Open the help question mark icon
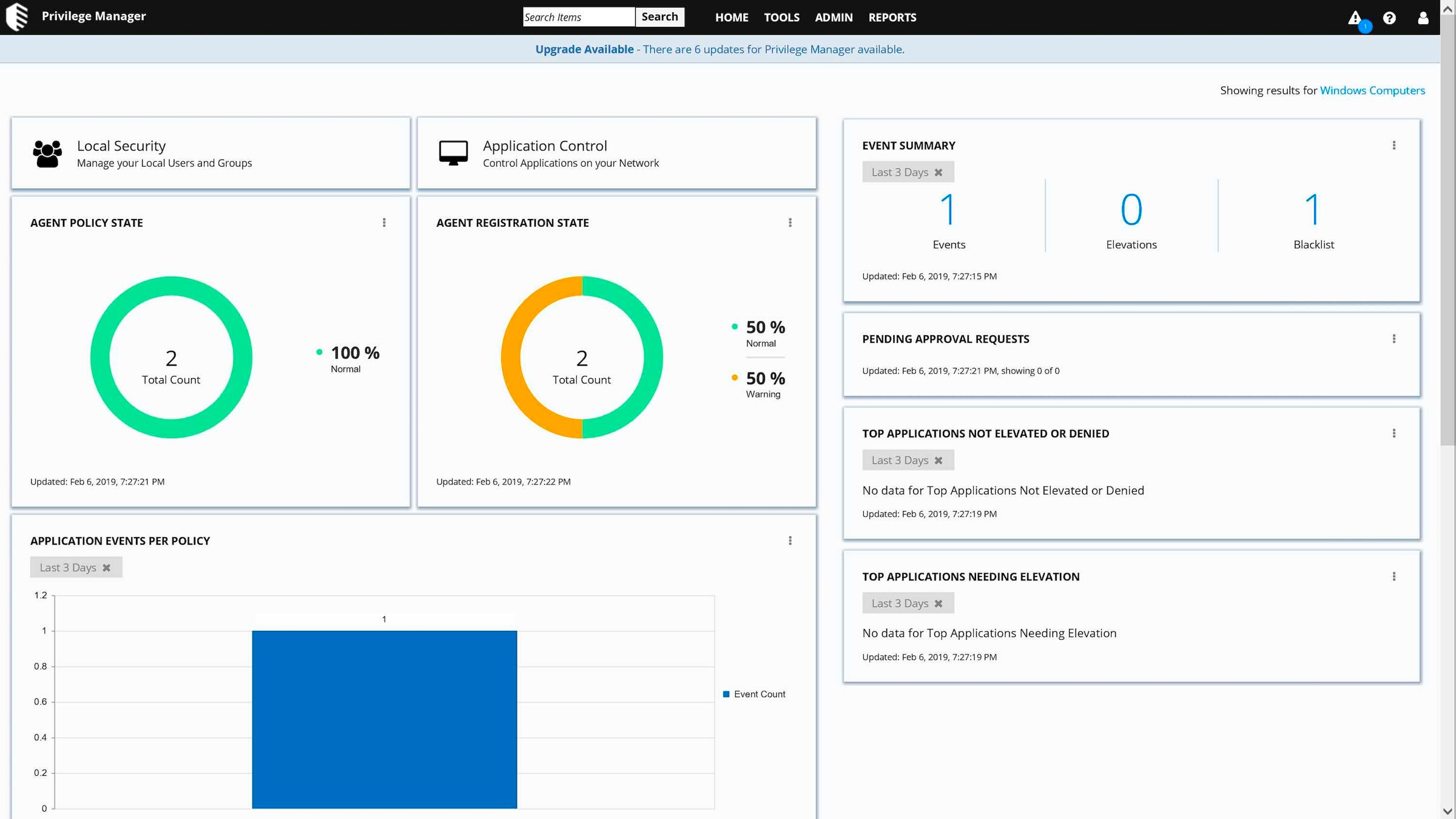 point(1389,18)
